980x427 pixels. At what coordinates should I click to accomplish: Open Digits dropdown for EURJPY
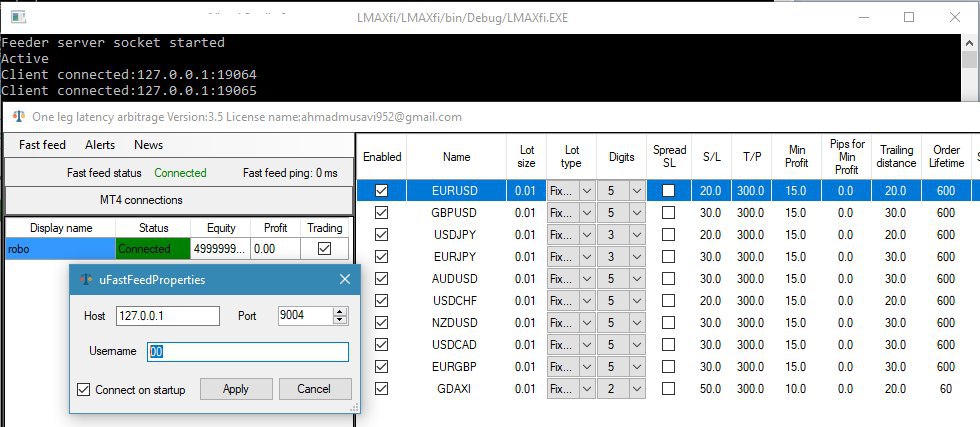point(637,257)
